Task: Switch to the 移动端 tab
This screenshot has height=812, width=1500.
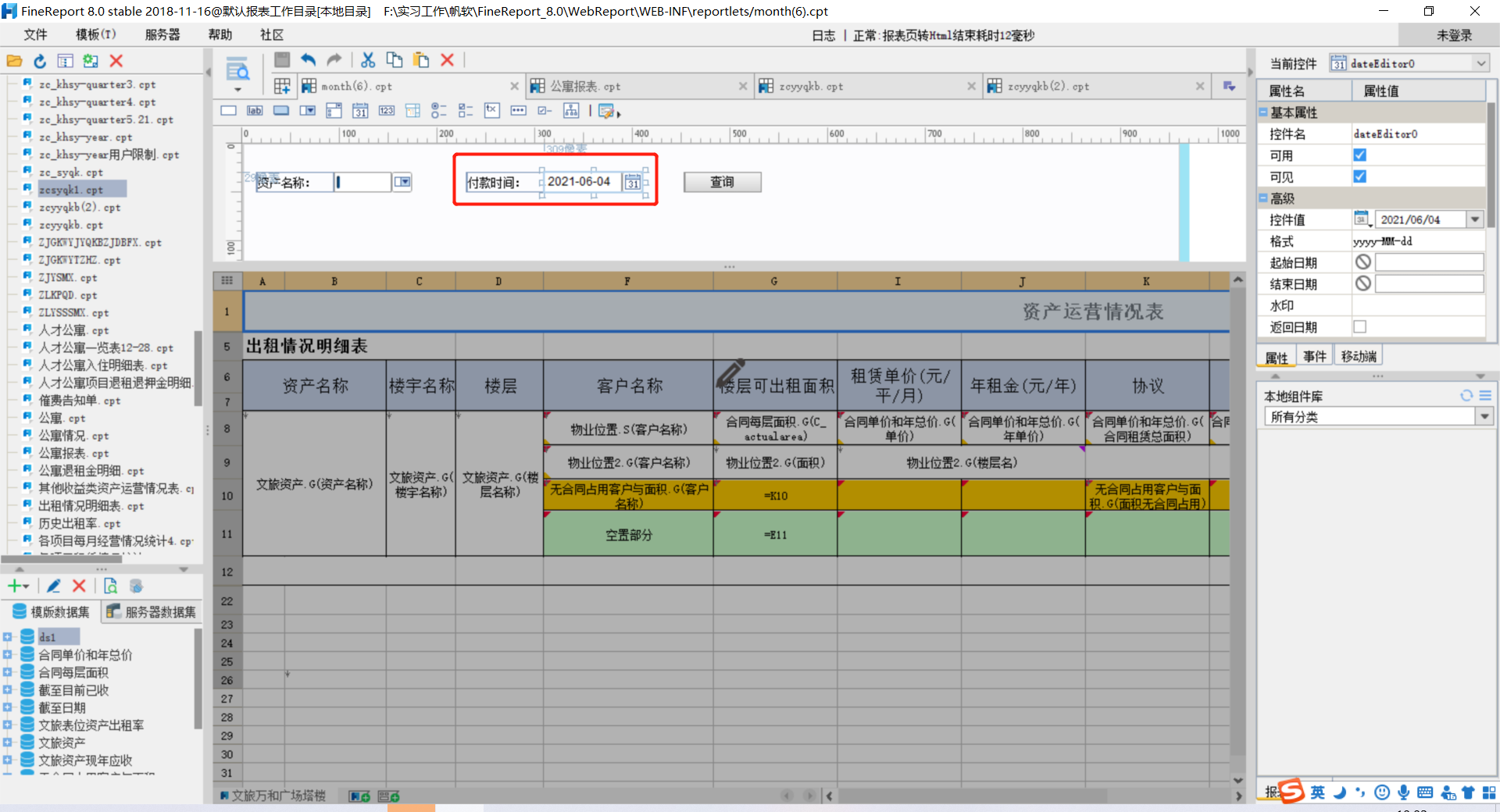Action: pos(1359,357)
